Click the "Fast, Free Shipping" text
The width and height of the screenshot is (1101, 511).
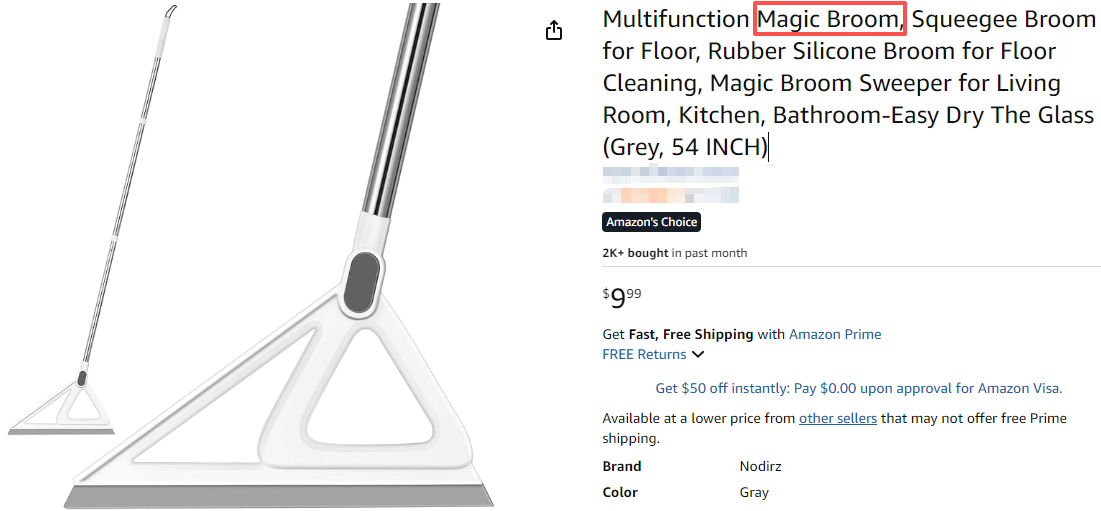pos(690,334)
